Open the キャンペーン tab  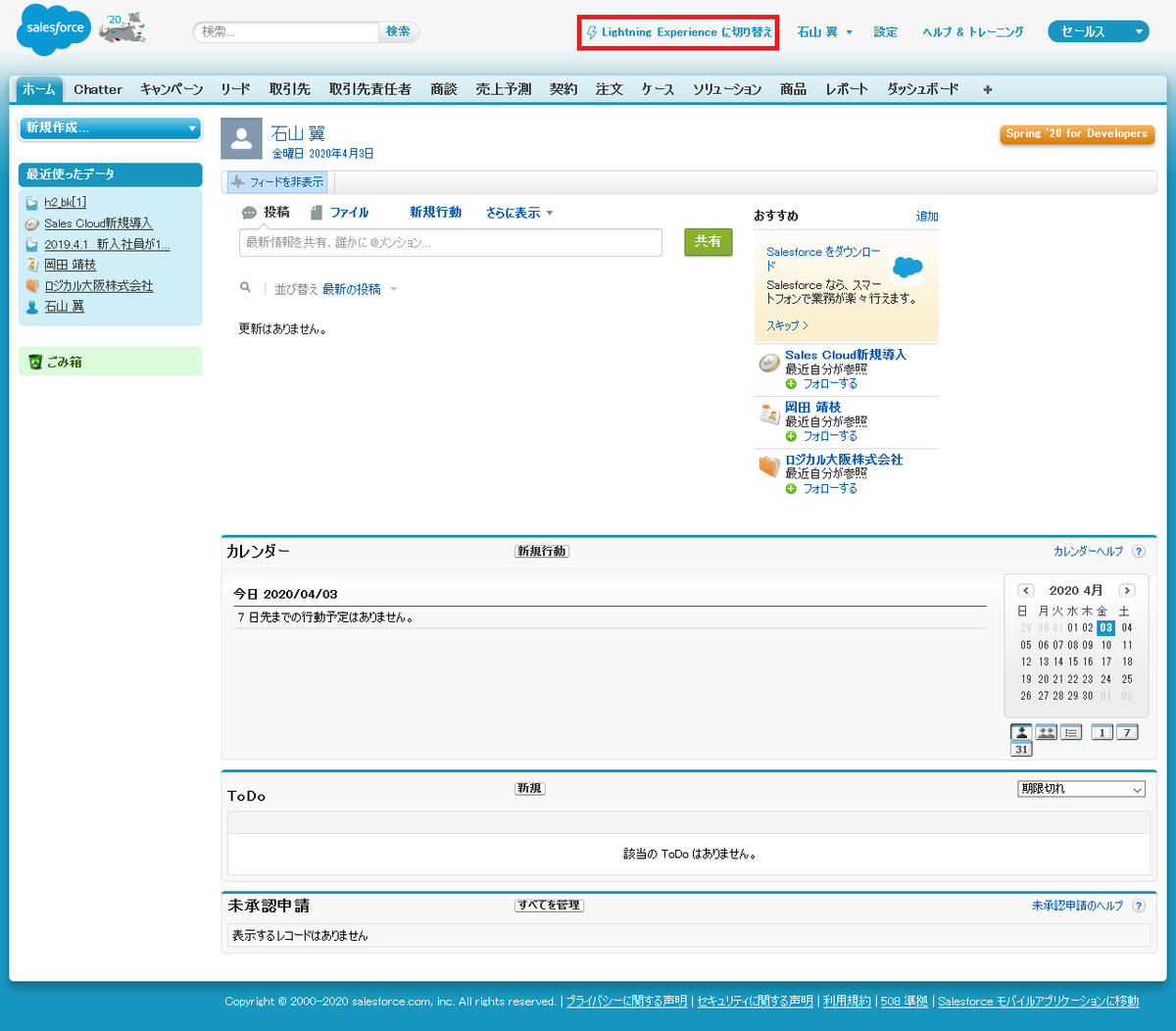coord(171,89)
